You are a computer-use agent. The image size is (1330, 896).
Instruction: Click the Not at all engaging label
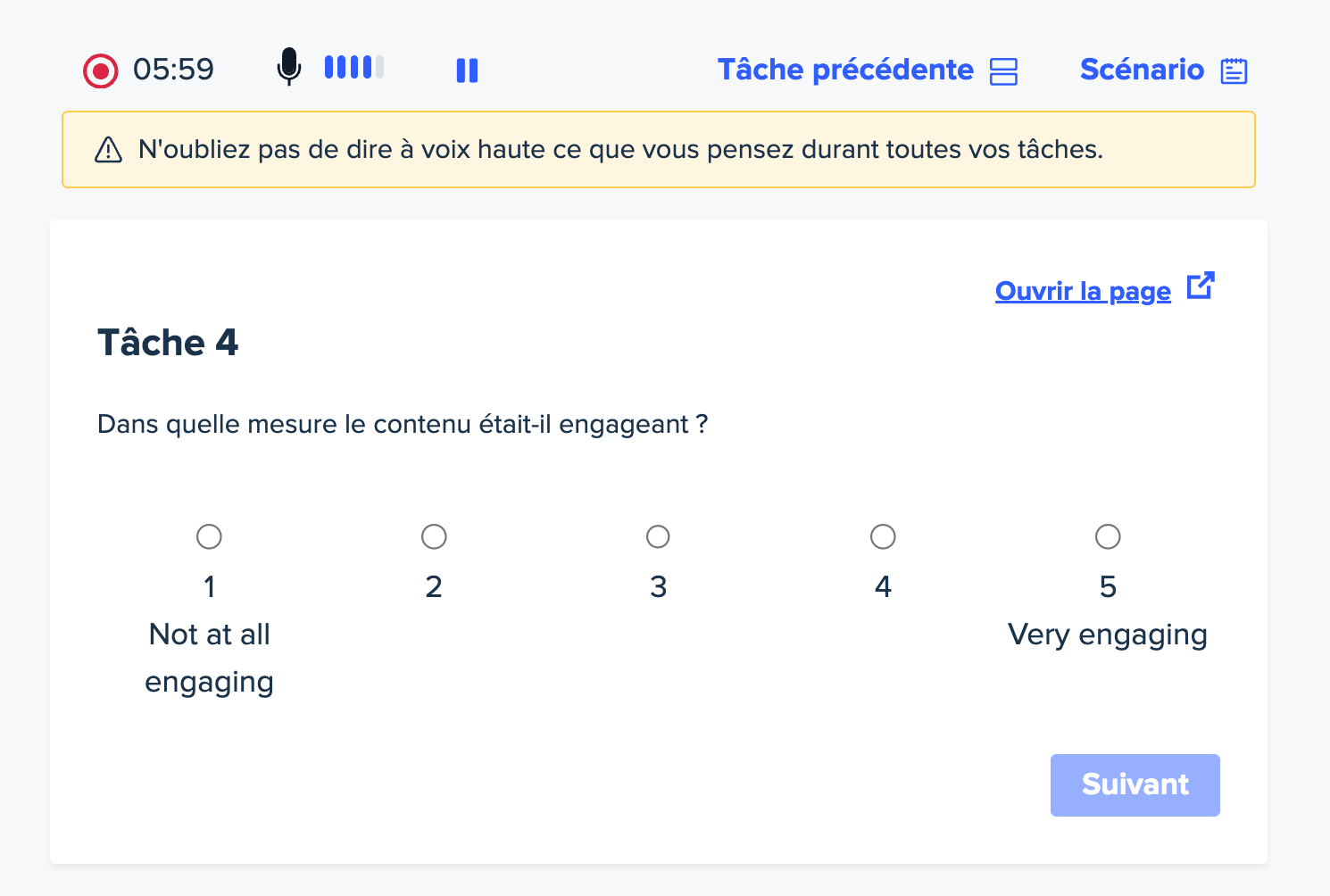tap(209, 658)
